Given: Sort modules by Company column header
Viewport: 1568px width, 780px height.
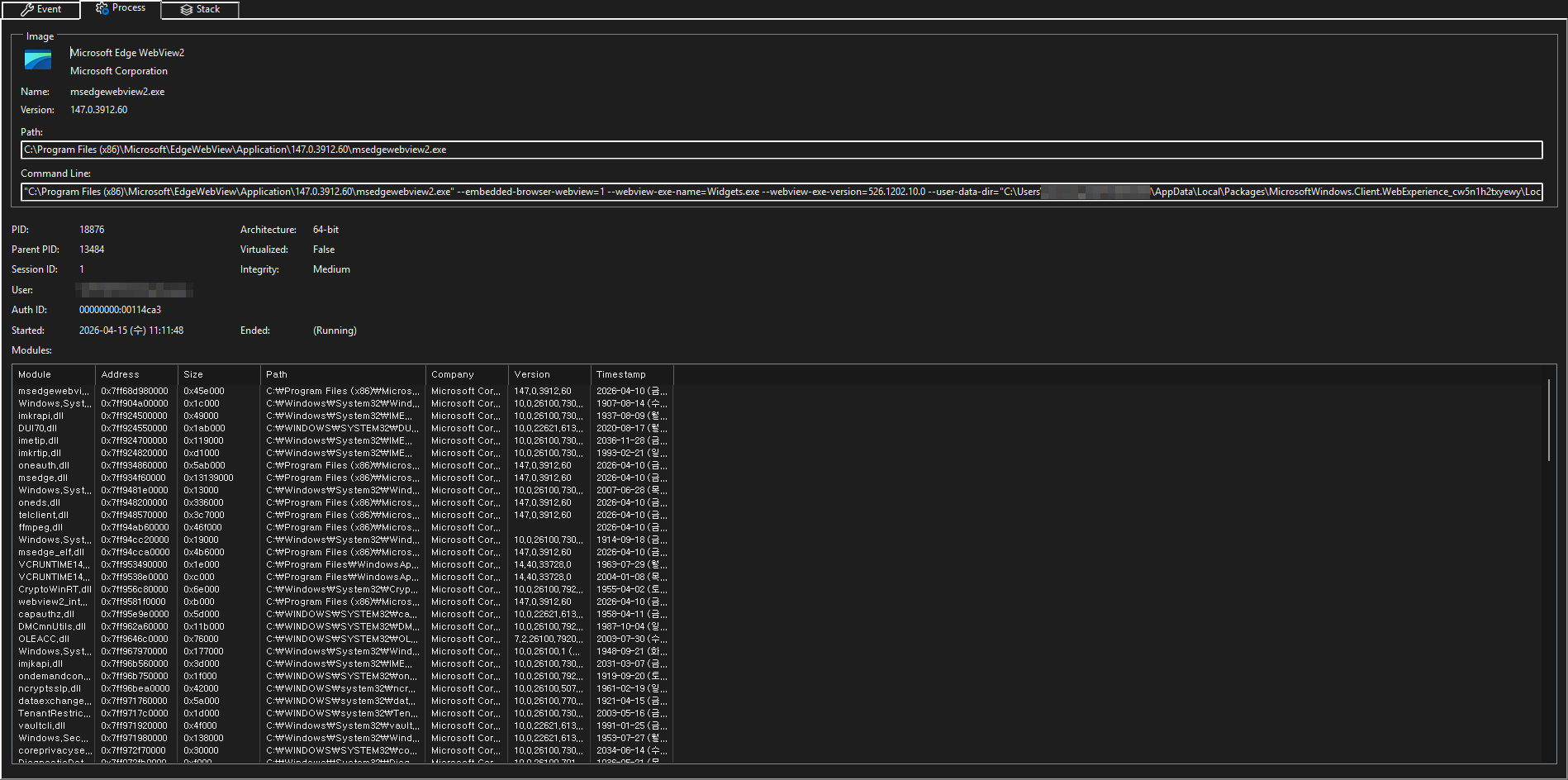Looking at the screenshot, I should [467, 374].
